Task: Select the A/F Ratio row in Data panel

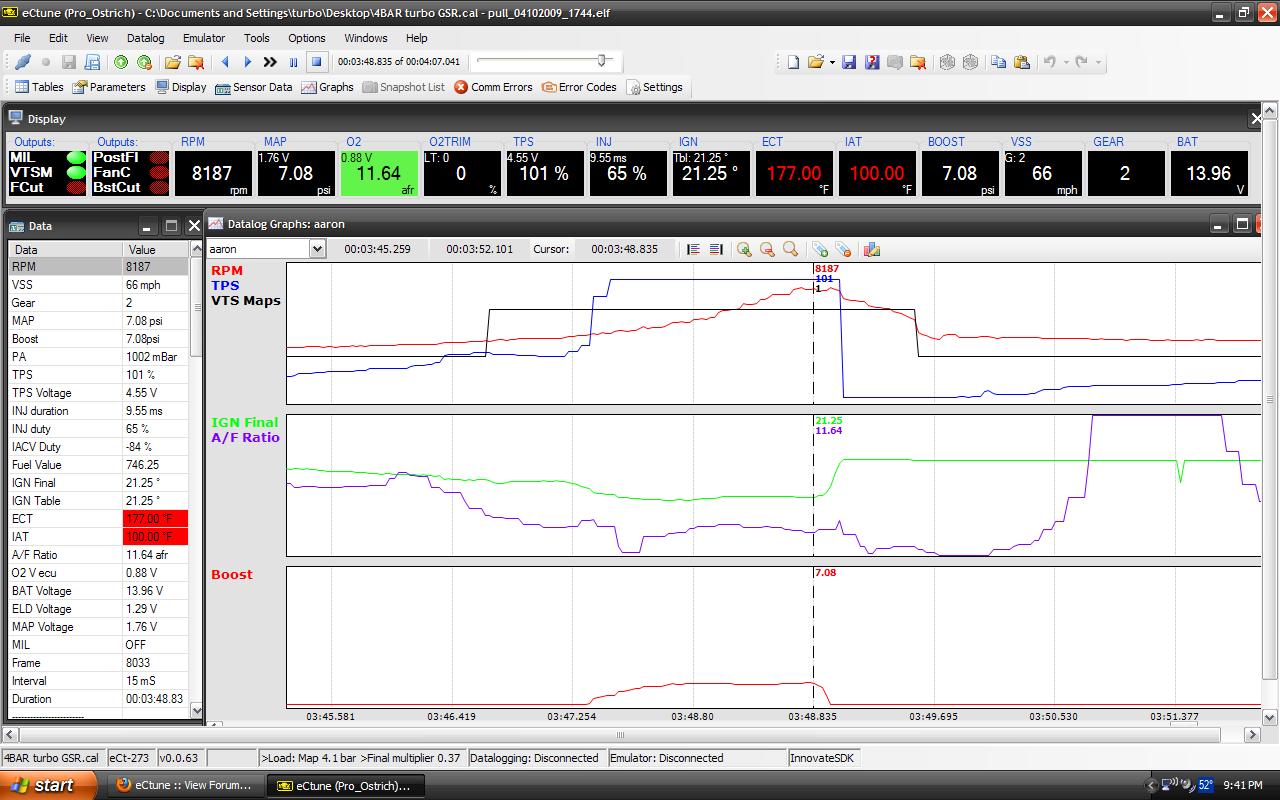Action: pyautogui.click(x=98, y=555)
